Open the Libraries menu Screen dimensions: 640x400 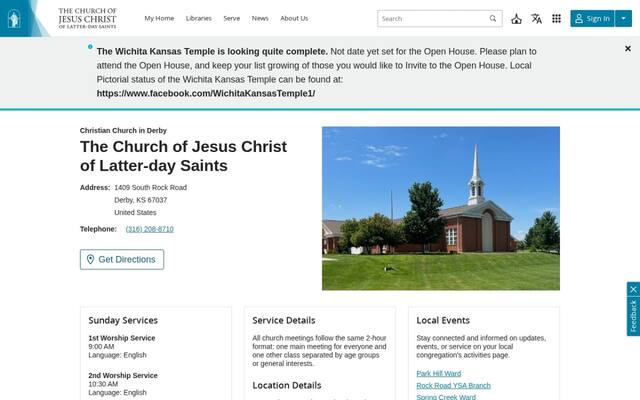pos(199,18)
